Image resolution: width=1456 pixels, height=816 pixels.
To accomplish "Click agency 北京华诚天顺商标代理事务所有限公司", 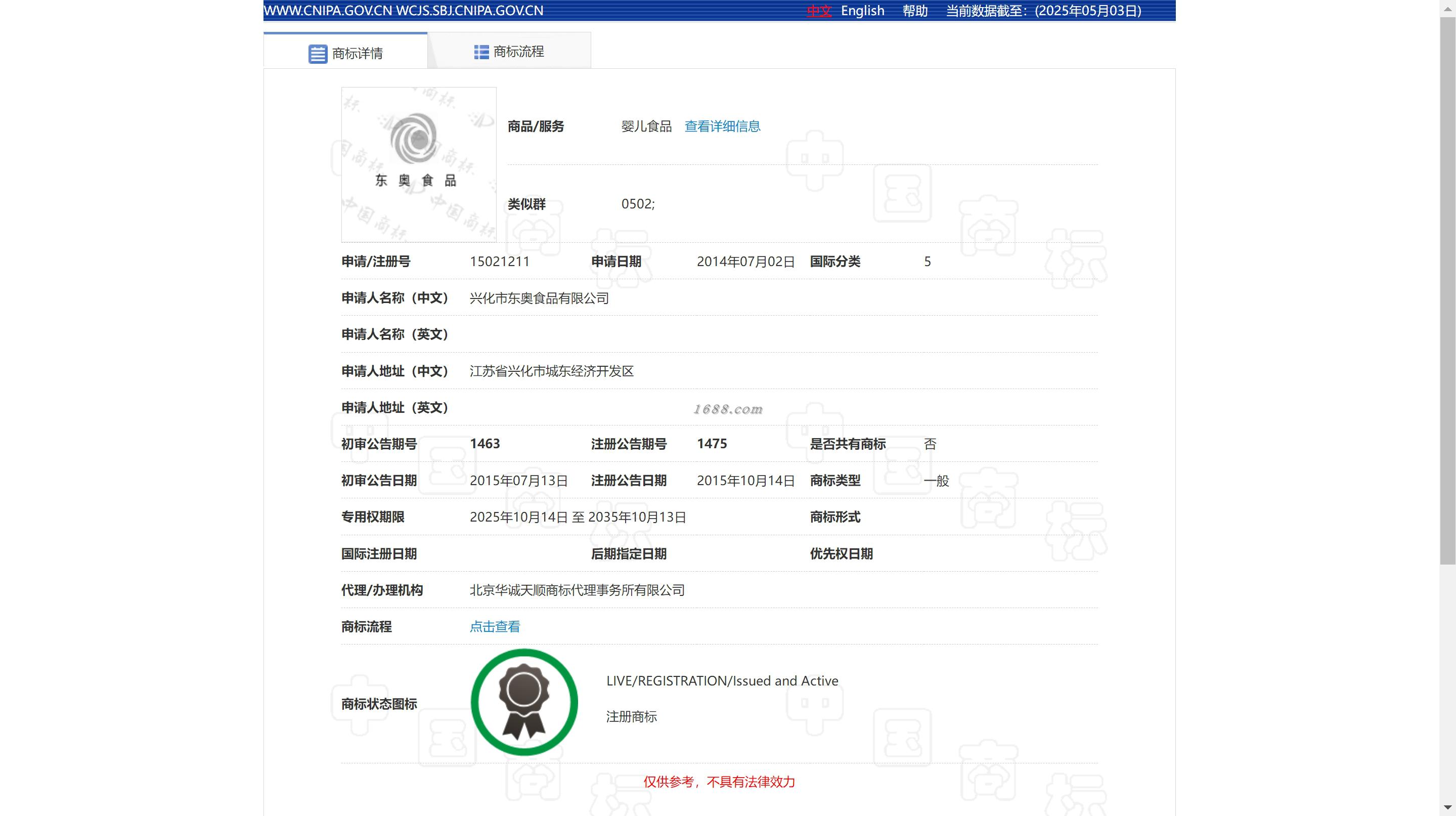I will 577,590.
